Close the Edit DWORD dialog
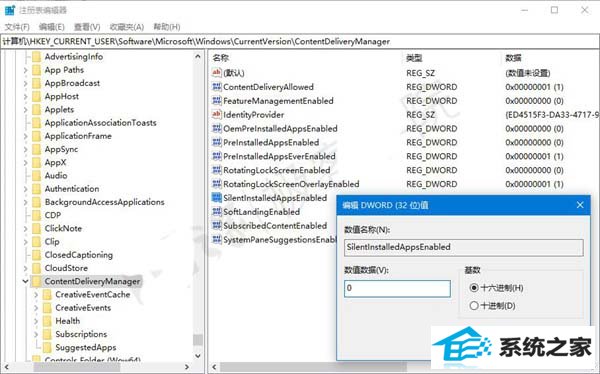This screenshot has width=600, height=374. click(x=580, y=205)
